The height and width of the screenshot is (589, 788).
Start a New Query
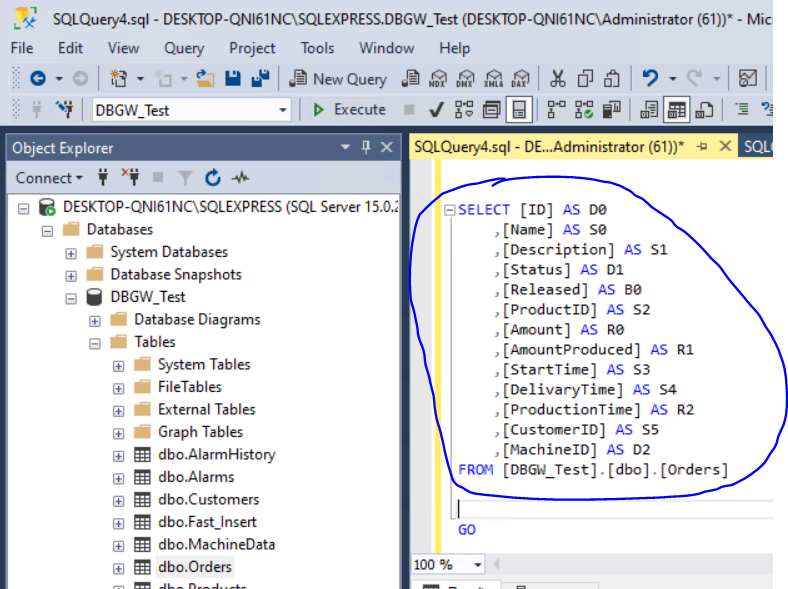pyautogui.click(x=338, y=79)
